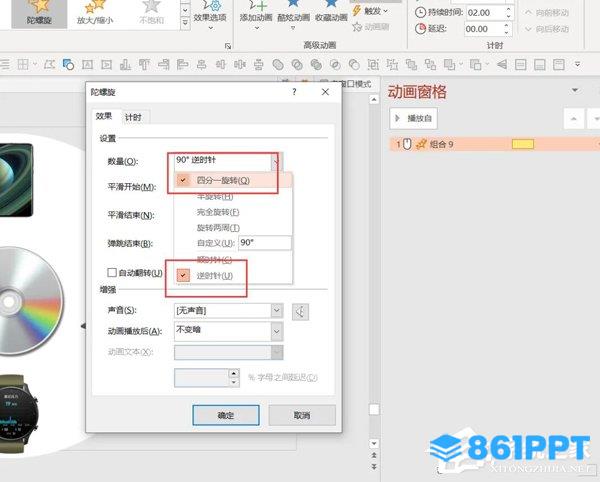Click the 确定 OK button
600x482 pixels.
pyautogui.click(x=226, y=415)
